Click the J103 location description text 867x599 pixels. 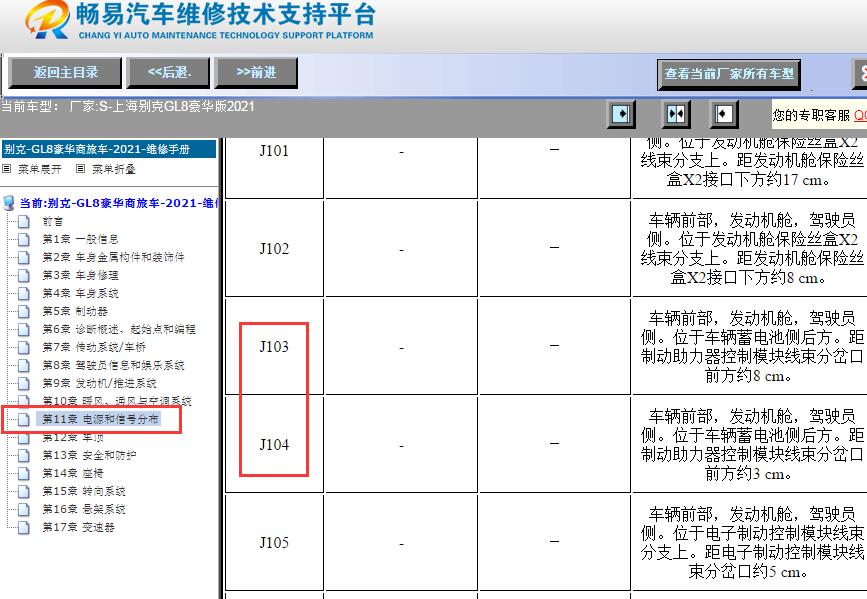click(752, 347)
